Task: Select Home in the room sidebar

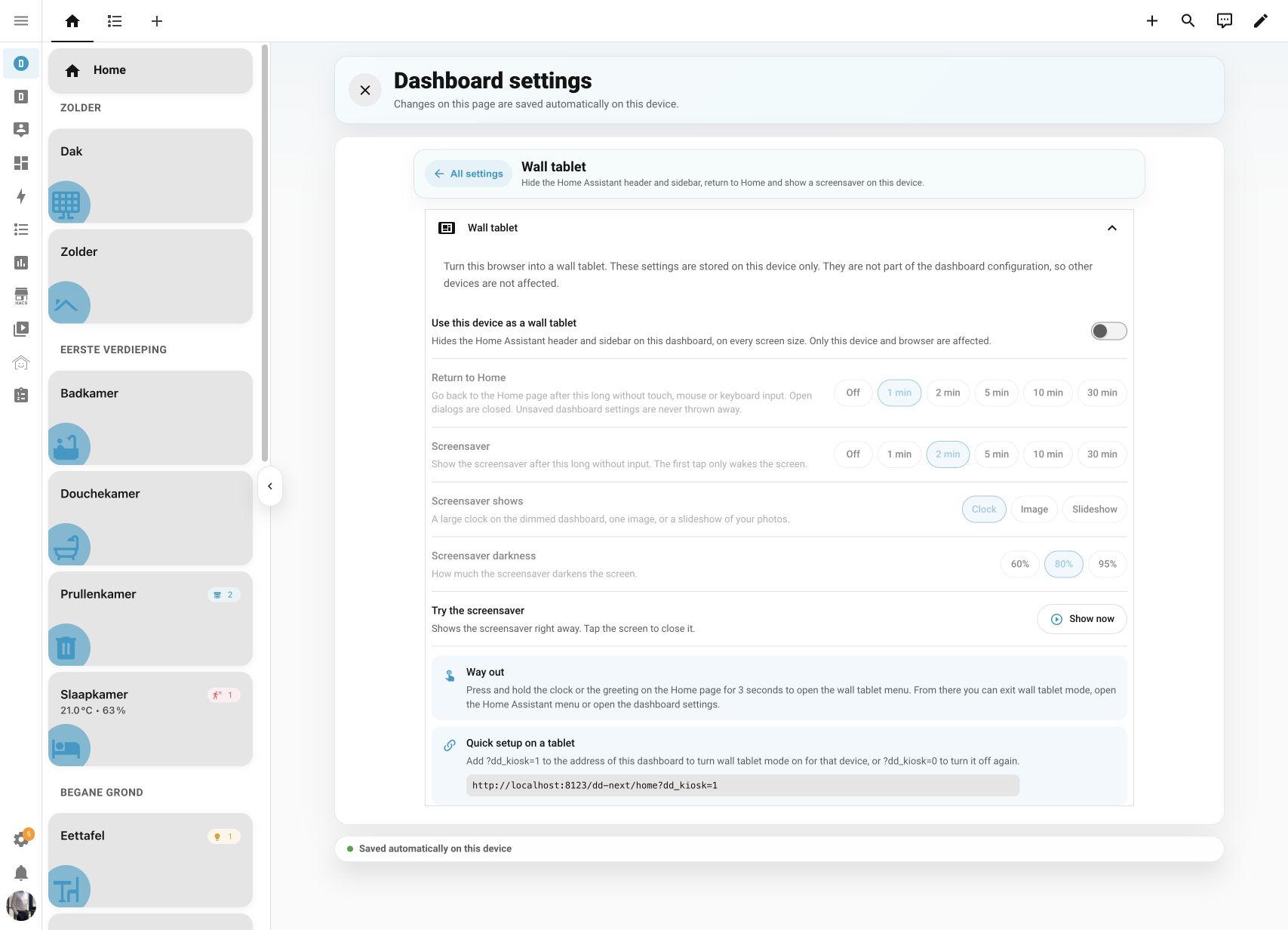Action: click(150, 70)
